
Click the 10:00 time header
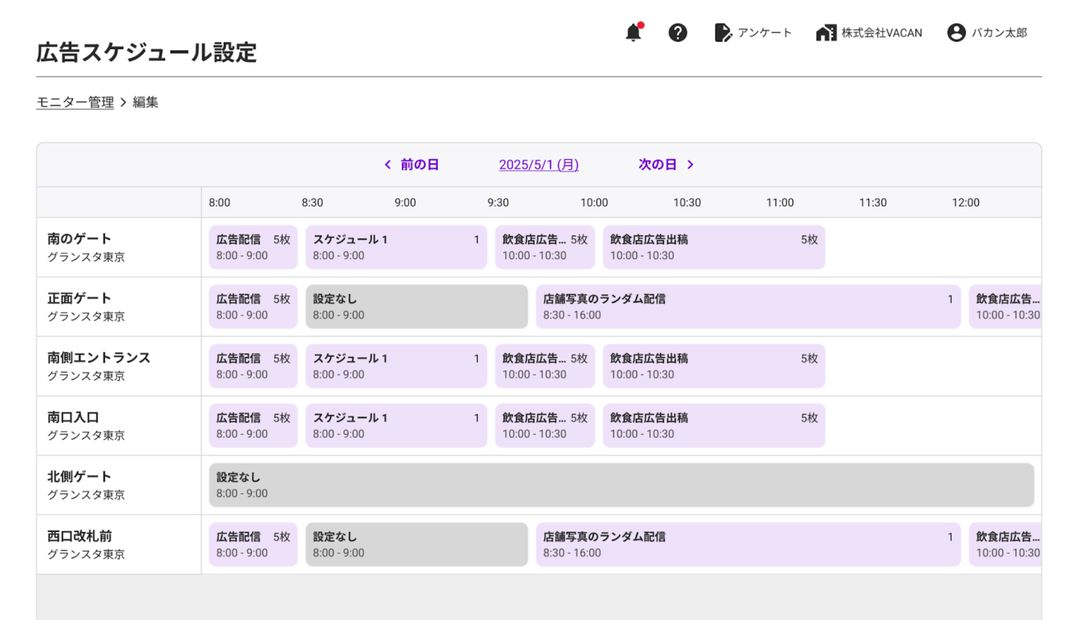pos(594,203)
